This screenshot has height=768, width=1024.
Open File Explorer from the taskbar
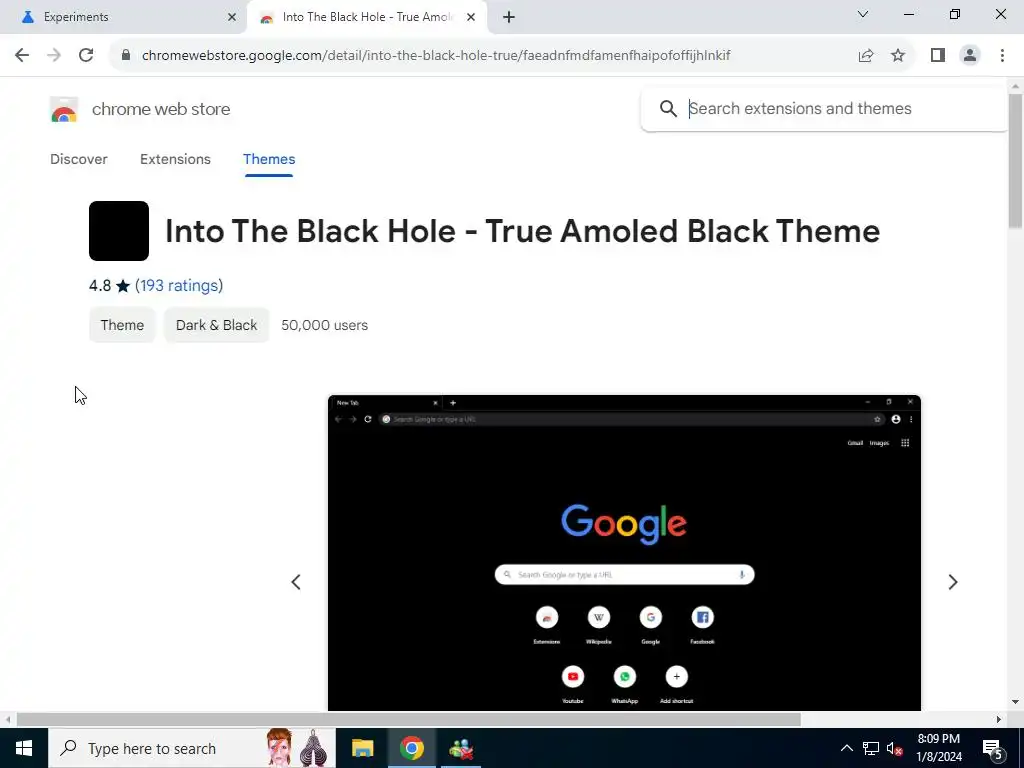coord(362,748)
